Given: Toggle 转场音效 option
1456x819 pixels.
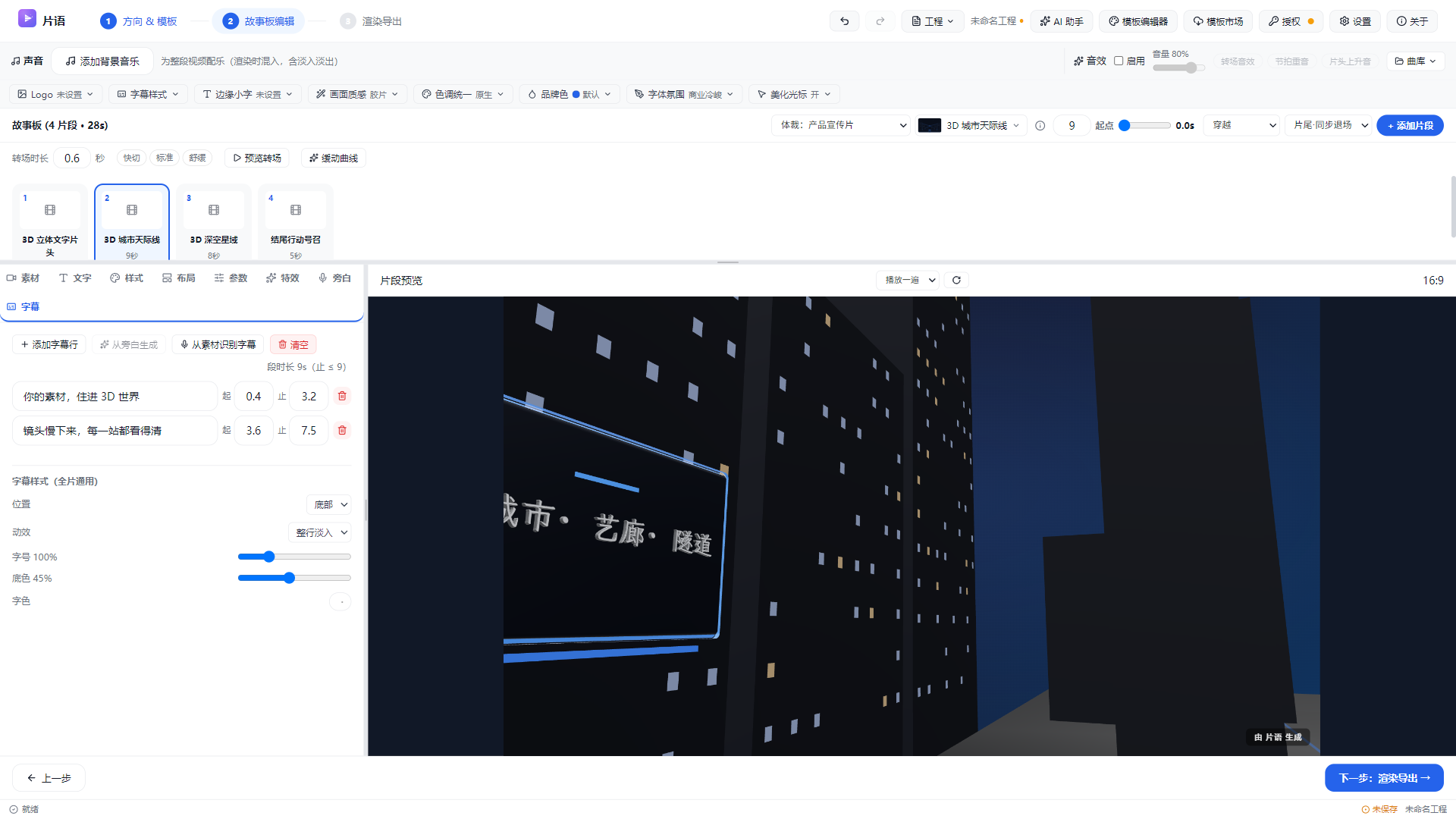Looking at the screenshot, I should click(1238, 61).
